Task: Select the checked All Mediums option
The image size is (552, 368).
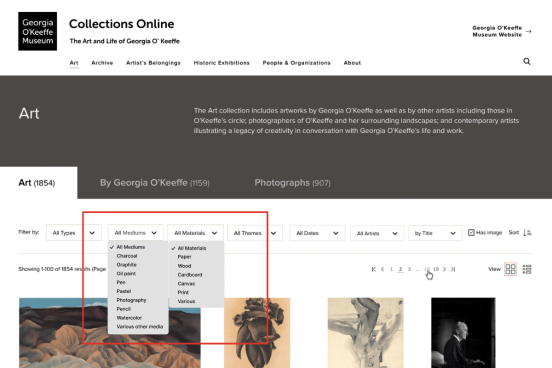Action: [131, 247]
